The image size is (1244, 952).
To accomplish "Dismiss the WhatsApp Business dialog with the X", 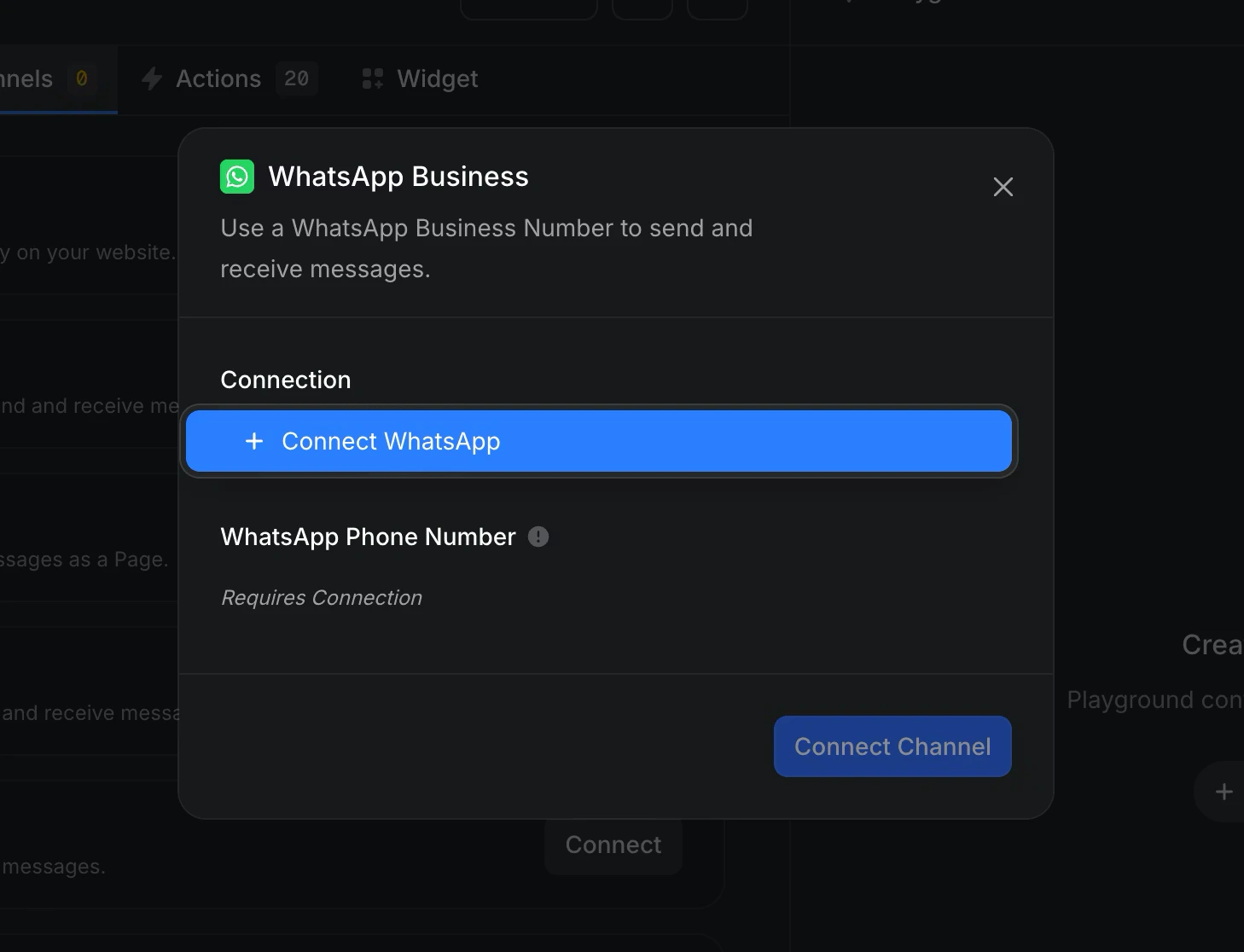I will click(1003, 187).
